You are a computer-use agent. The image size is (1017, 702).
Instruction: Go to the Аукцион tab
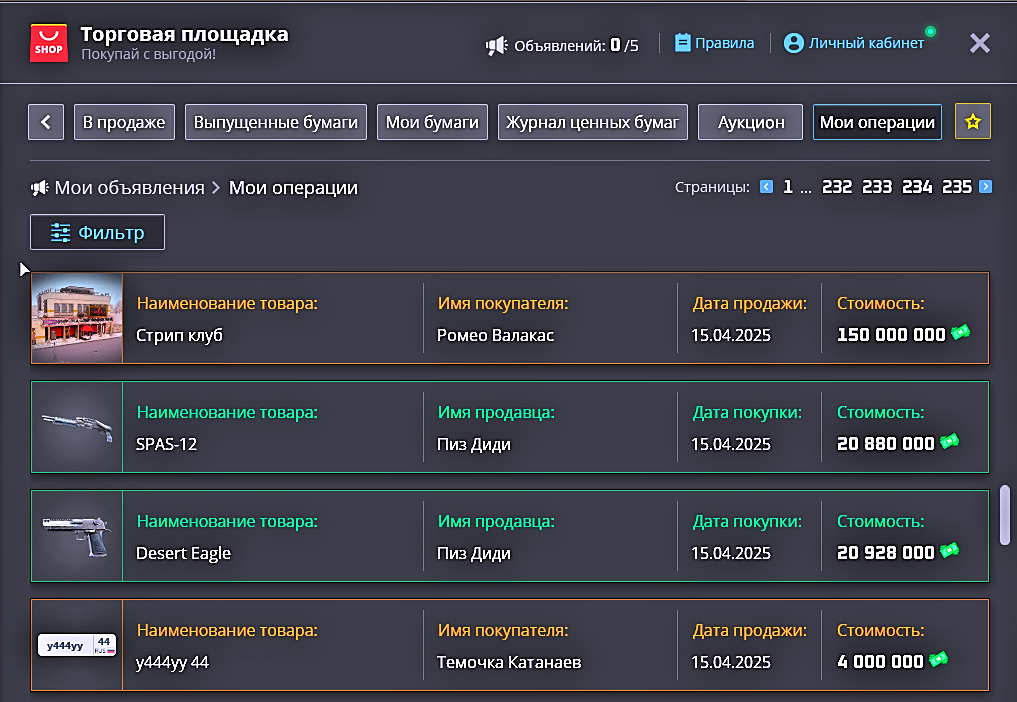750,122
